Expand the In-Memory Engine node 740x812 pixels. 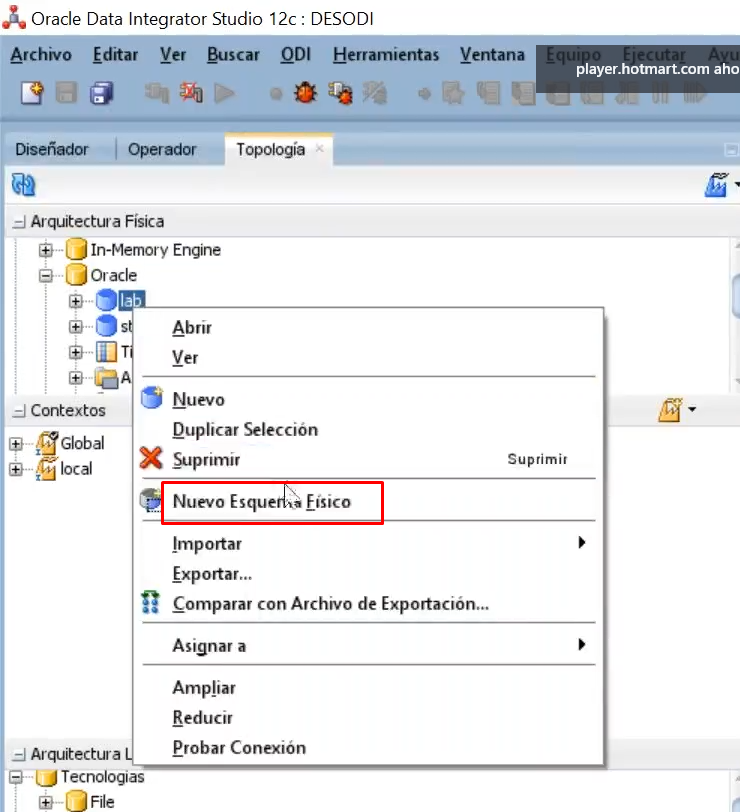[46, 250]
